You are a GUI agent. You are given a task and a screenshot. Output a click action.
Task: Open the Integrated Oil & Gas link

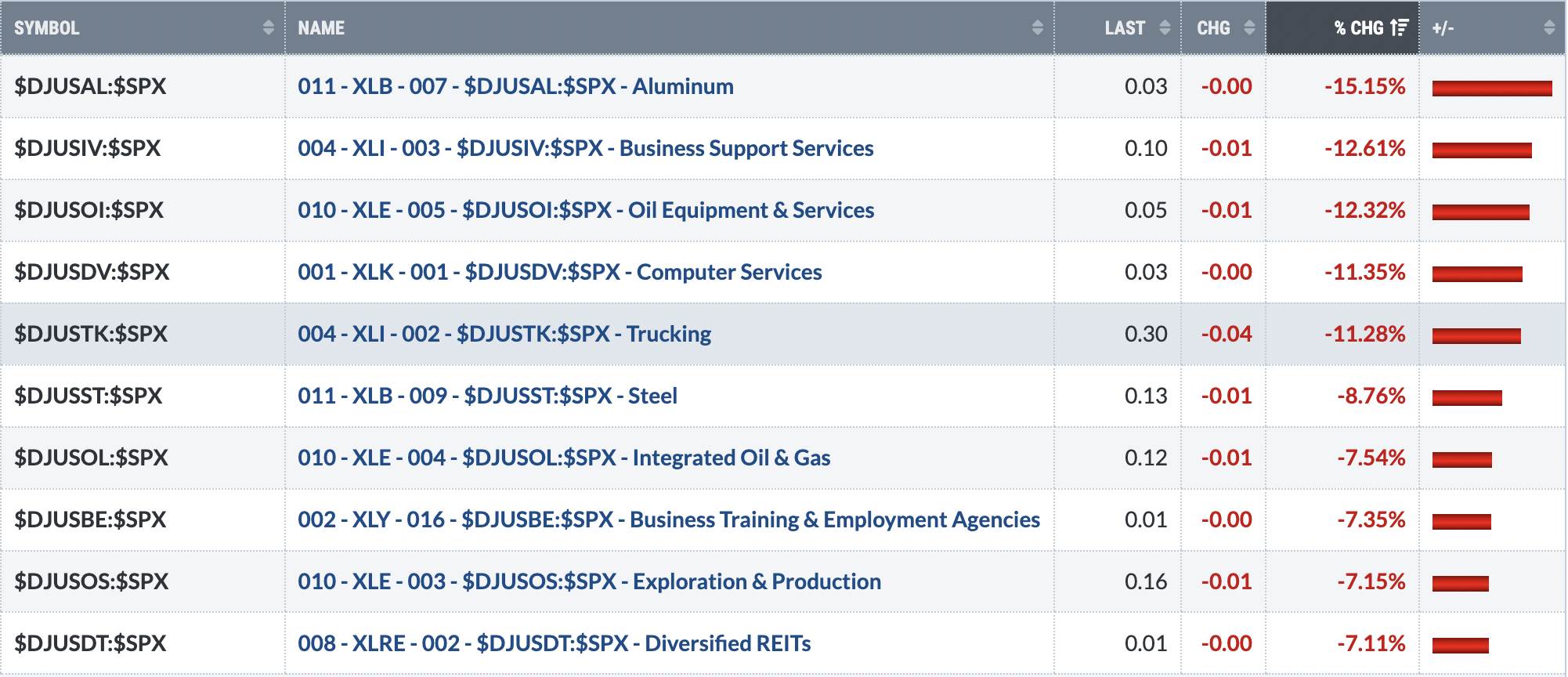click(x=564, y=458)
